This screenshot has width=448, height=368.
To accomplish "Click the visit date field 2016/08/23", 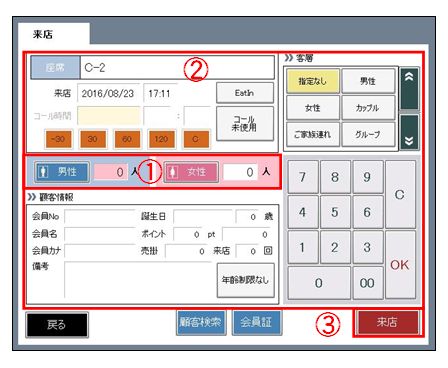I will (108, 93).
